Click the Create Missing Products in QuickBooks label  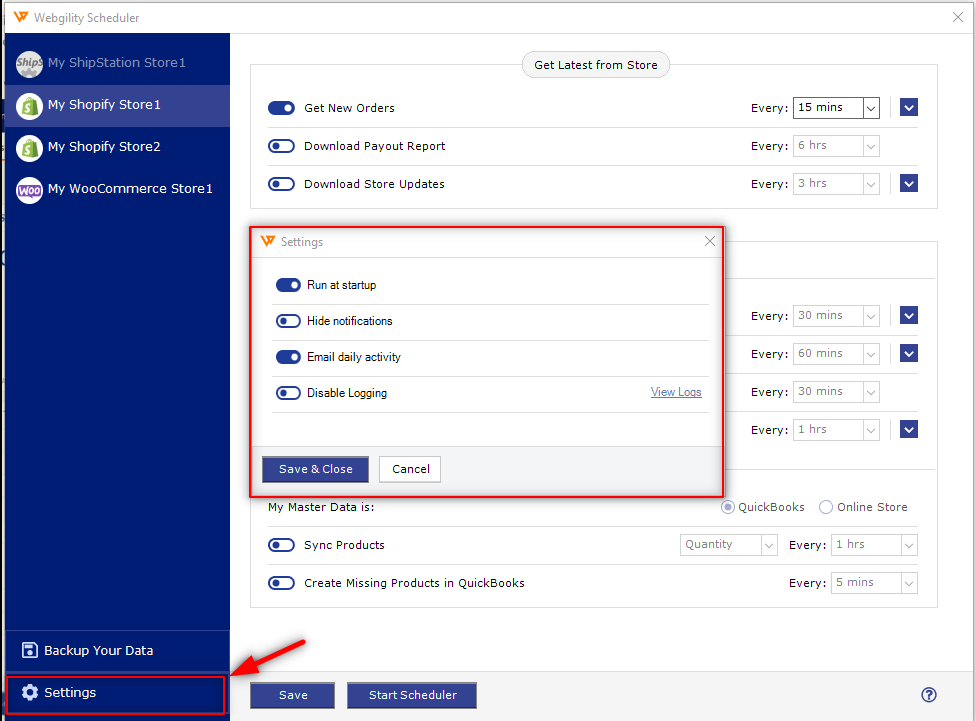click(414, 583)
